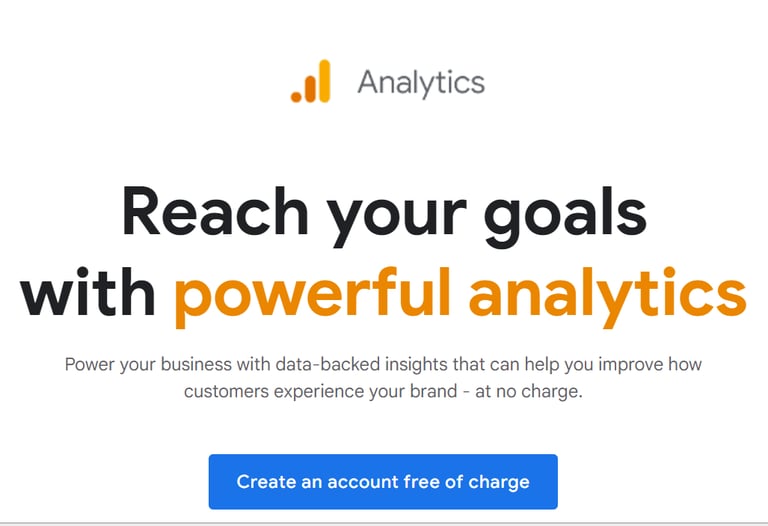Click the tall yellow bar of the logo
The width and height of the screenshot is (768, 526).
click(x=324, y=81)
